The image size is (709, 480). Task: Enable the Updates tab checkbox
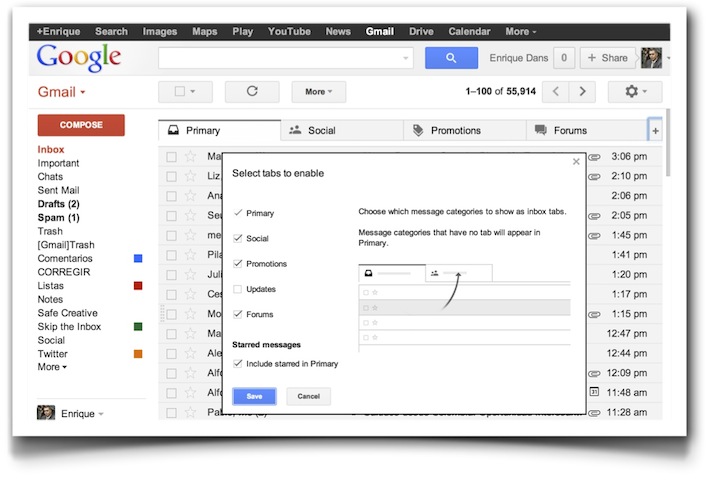coord(237,289)
